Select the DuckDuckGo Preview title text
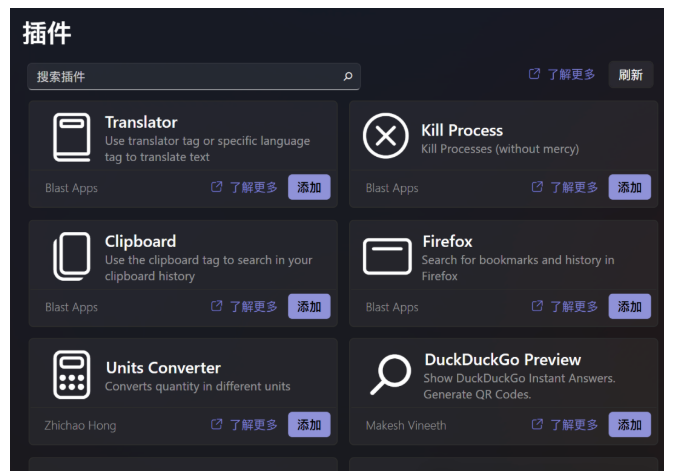675x471 pixels. click(503, 359)
